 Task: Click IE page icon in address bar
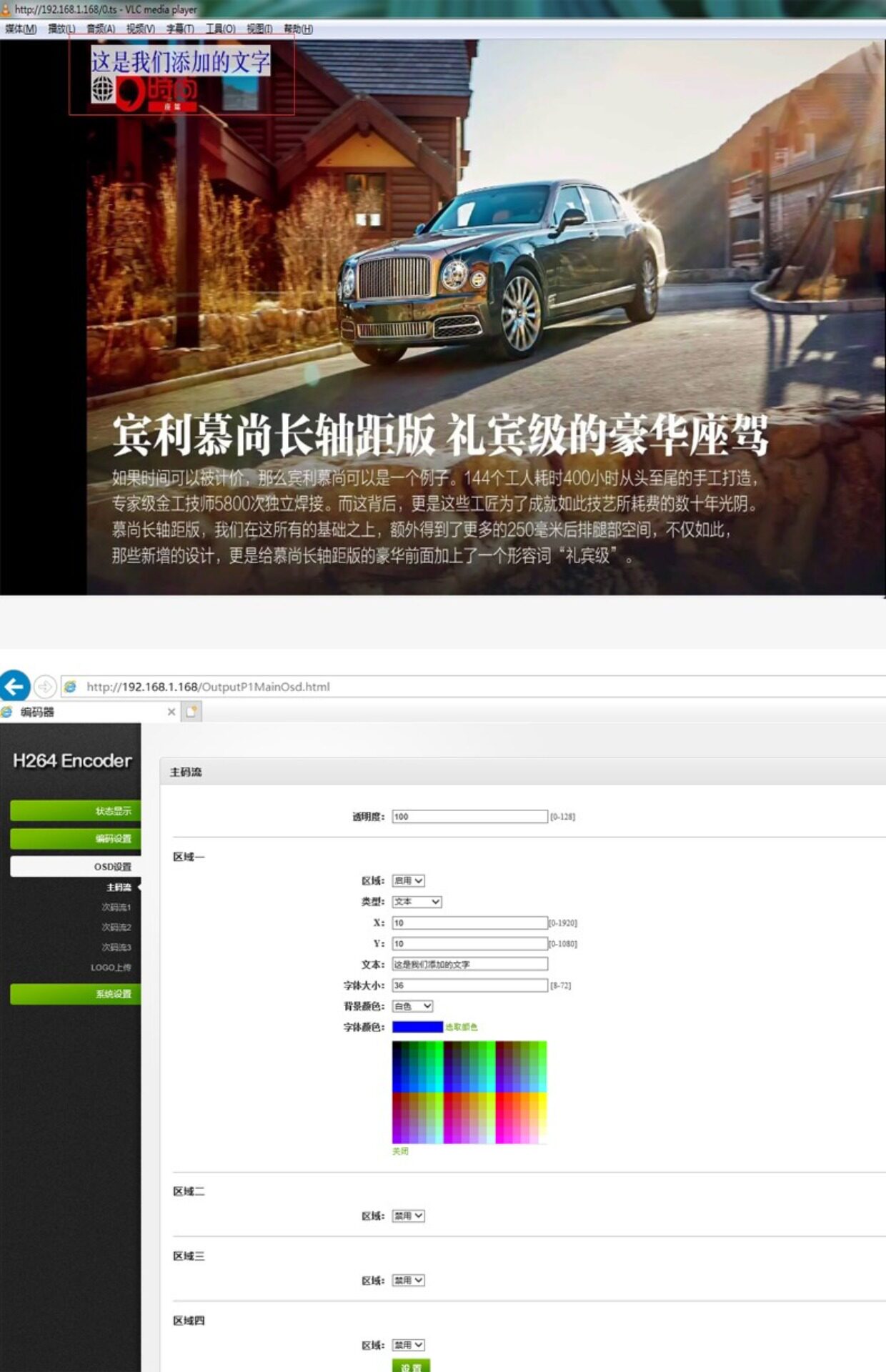71,687
